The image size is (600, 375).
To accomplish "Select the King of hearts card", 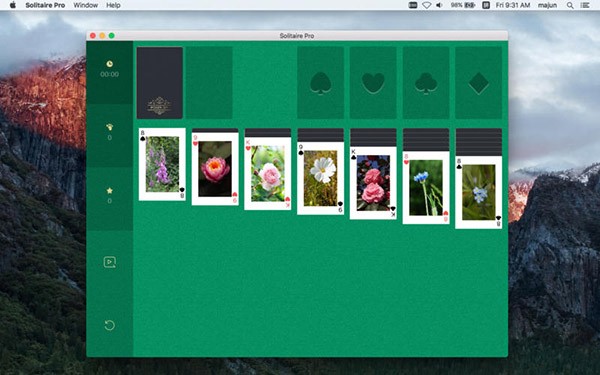I will pos(268,173).
